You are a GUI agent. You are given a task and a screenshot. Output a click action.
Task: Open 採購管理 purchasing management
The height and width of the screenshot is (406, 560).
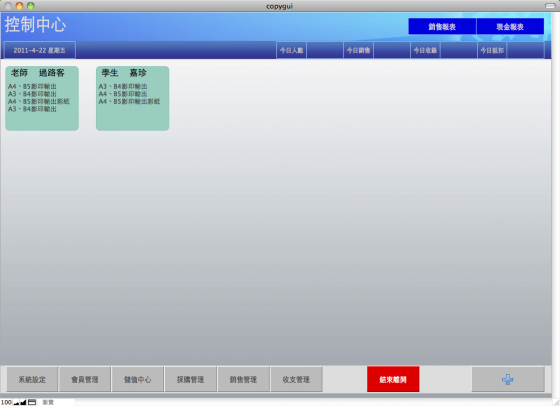tap(190, 379)
